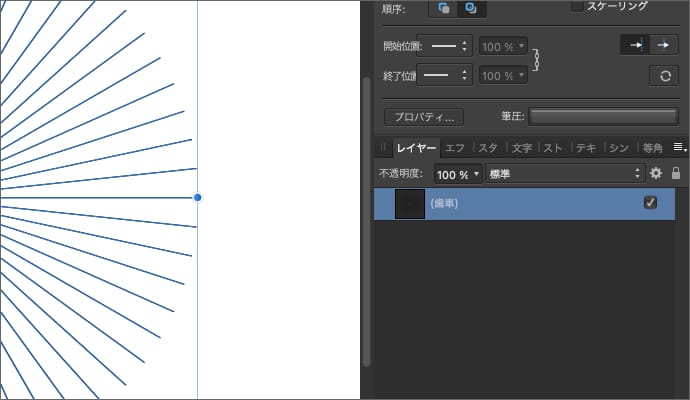Open the Layers panel options menu icon

coord(679,147)
